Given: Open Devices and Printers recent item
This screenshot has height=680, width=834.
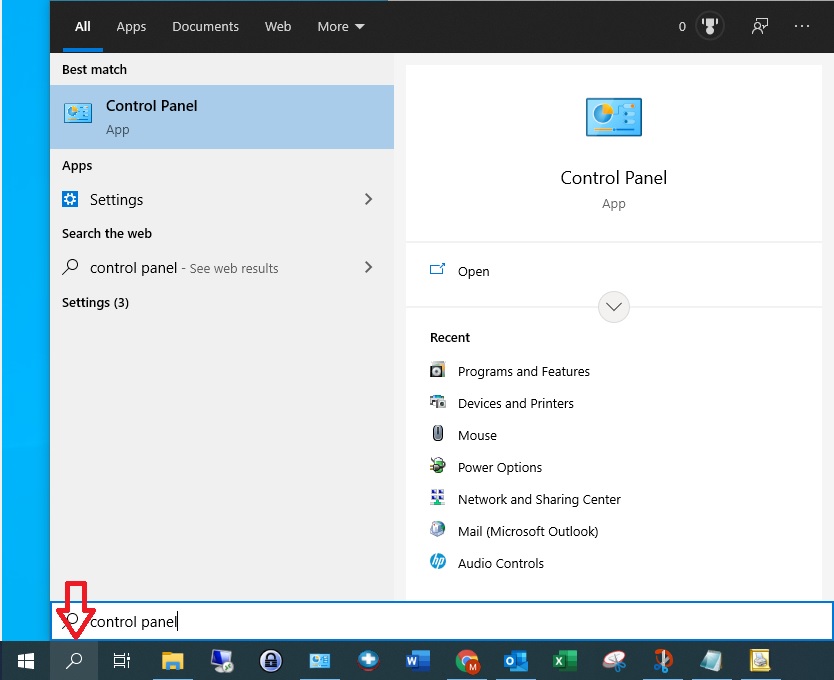Looking at the screenshot, I should (515, 403).
